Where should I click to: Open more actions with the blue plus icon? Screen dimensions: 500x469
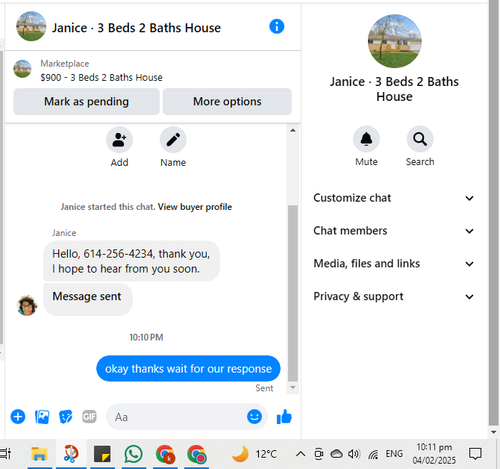click(x=18, y=417)
